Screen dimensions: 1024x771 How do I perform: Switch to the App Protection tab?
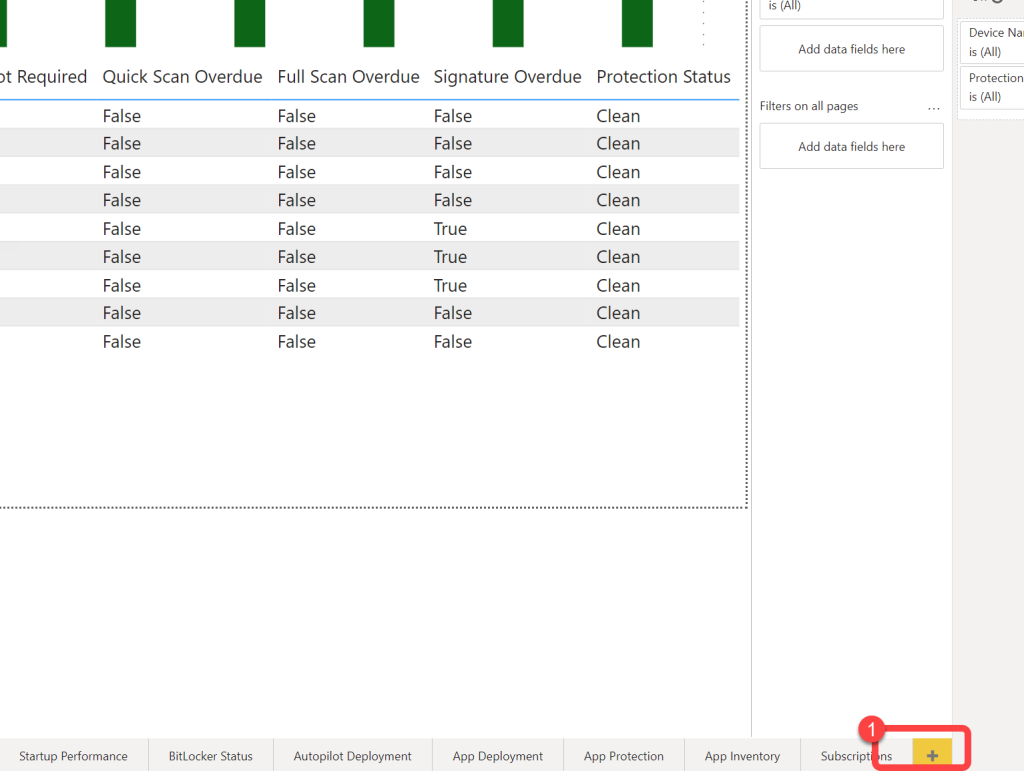pyautogui.click(x=623, y=756)
